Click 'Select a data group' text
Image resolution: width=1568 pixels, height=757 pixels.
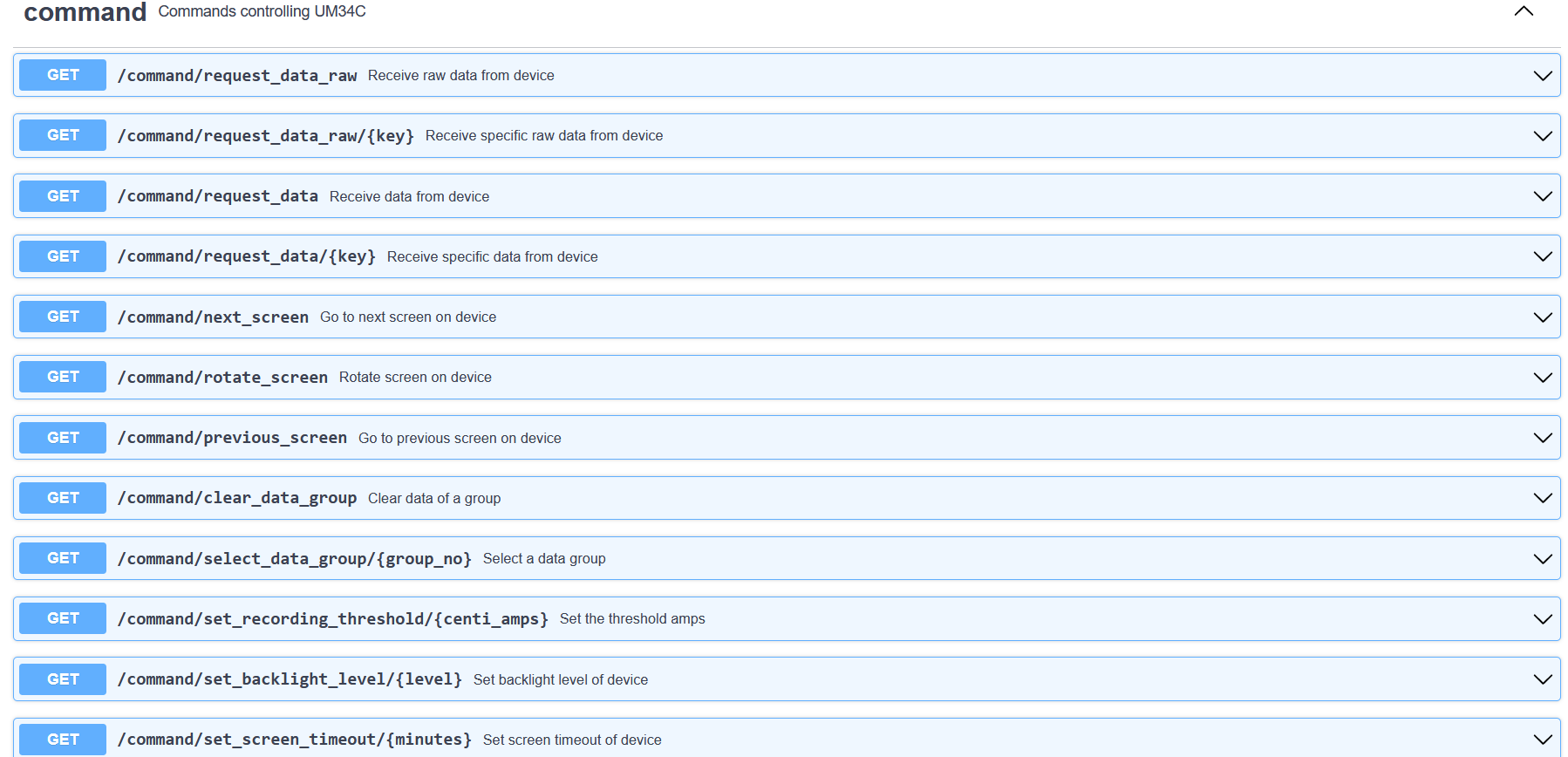(544, 559)
